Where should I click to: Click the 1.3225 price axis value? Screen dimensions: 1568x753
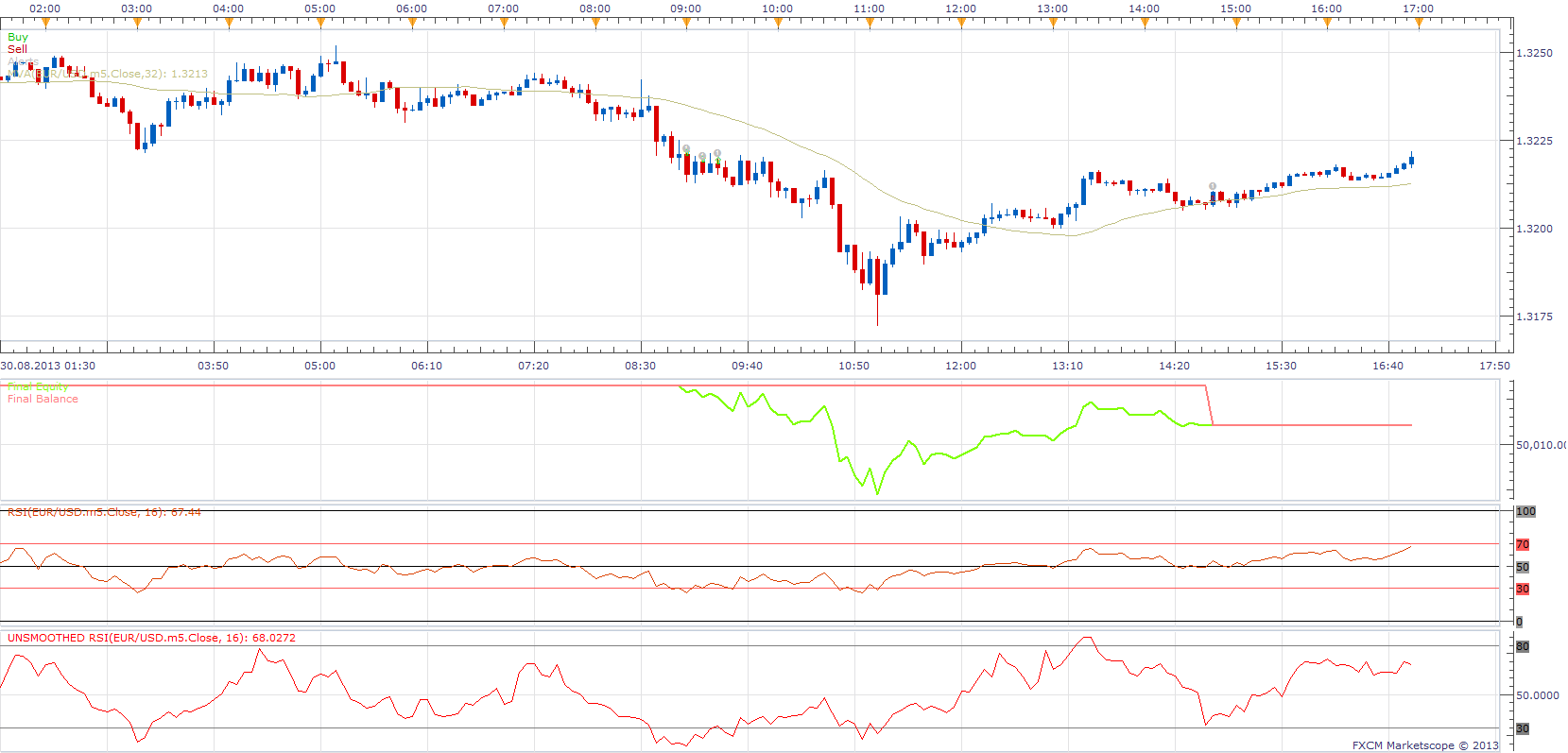[1534, 141]
